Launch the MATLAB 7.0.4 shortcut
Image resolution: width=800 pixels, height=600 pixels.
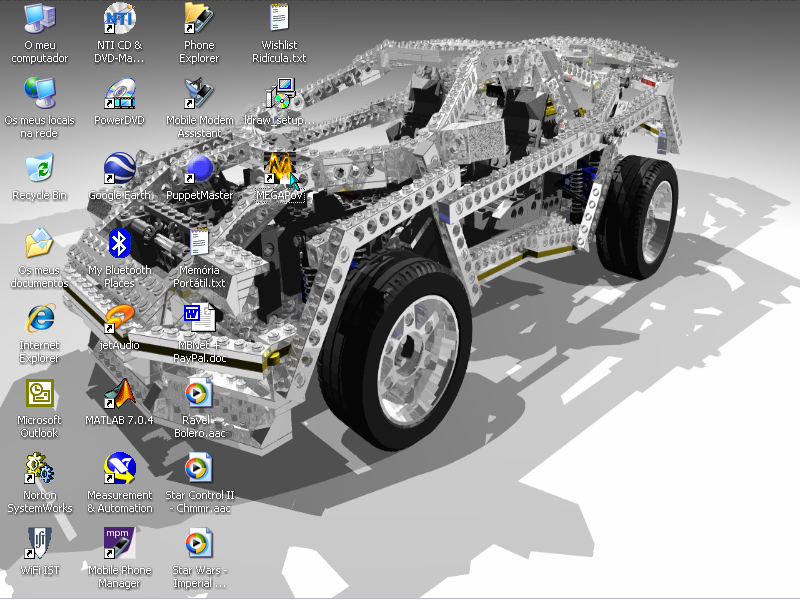(x=119, y=394)
